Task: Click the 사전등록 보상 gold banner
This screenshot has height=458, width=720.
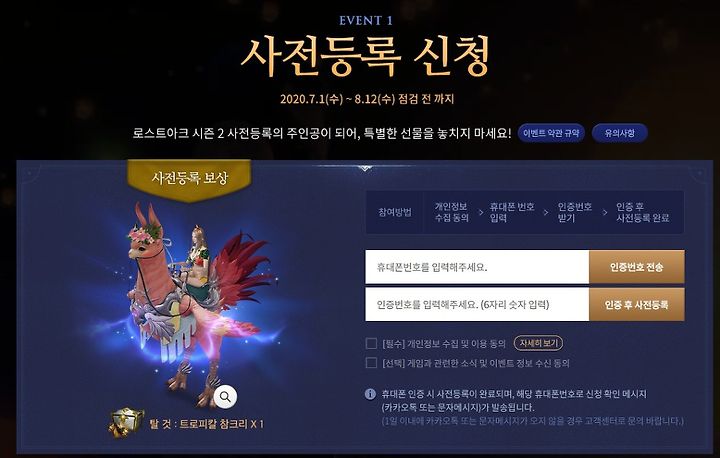Action: point(189,179)
